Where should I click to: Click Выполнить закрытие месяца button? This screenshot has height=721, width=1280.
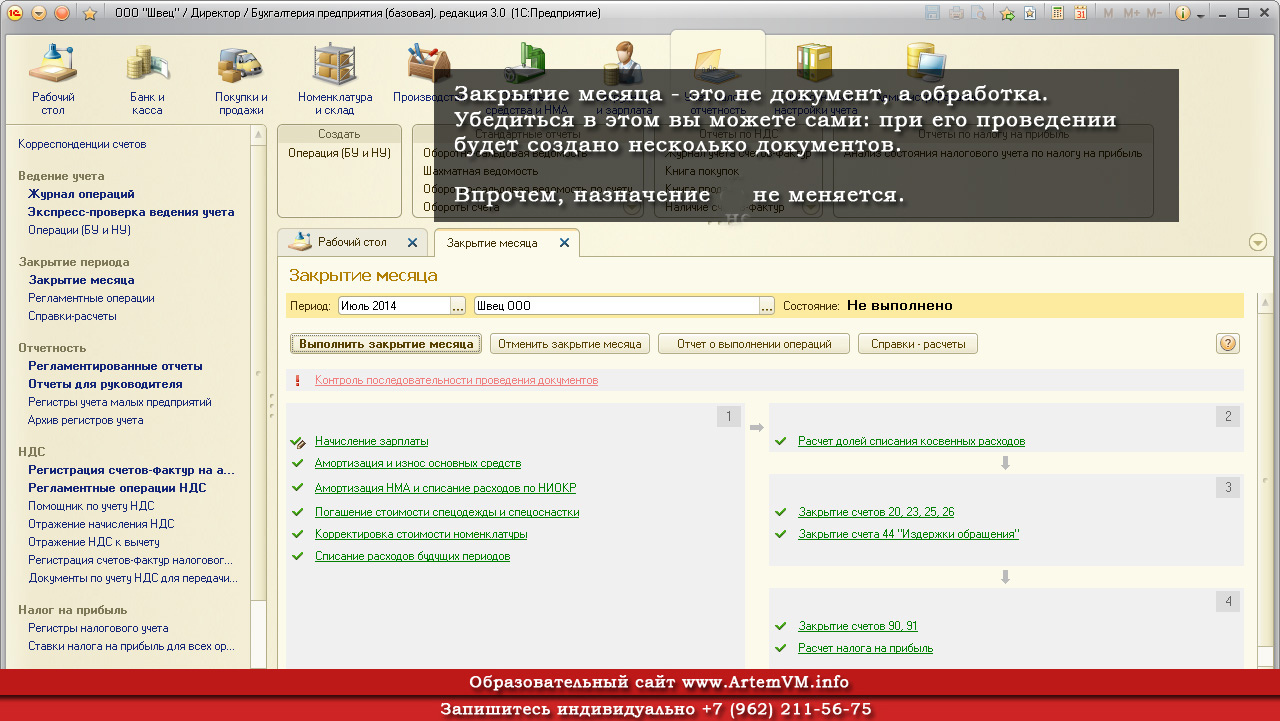pos(386,344)
